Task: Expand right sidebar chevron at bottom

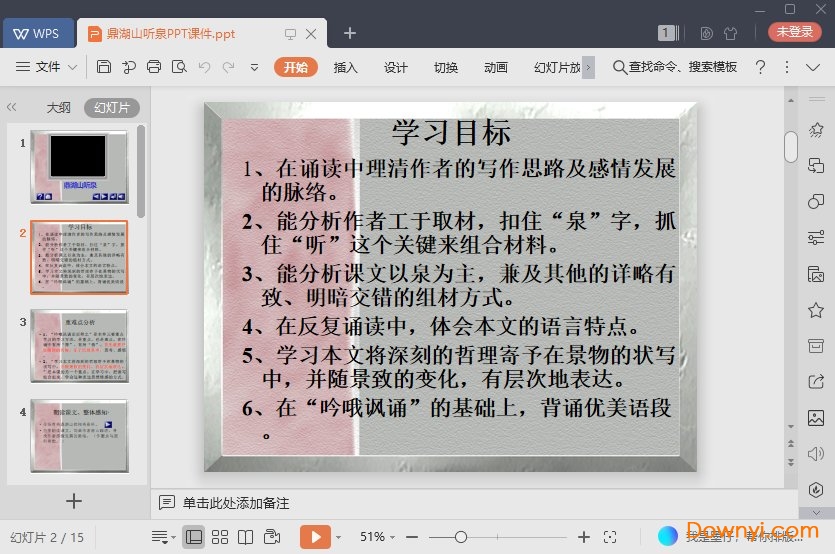Action: (816, 513)
